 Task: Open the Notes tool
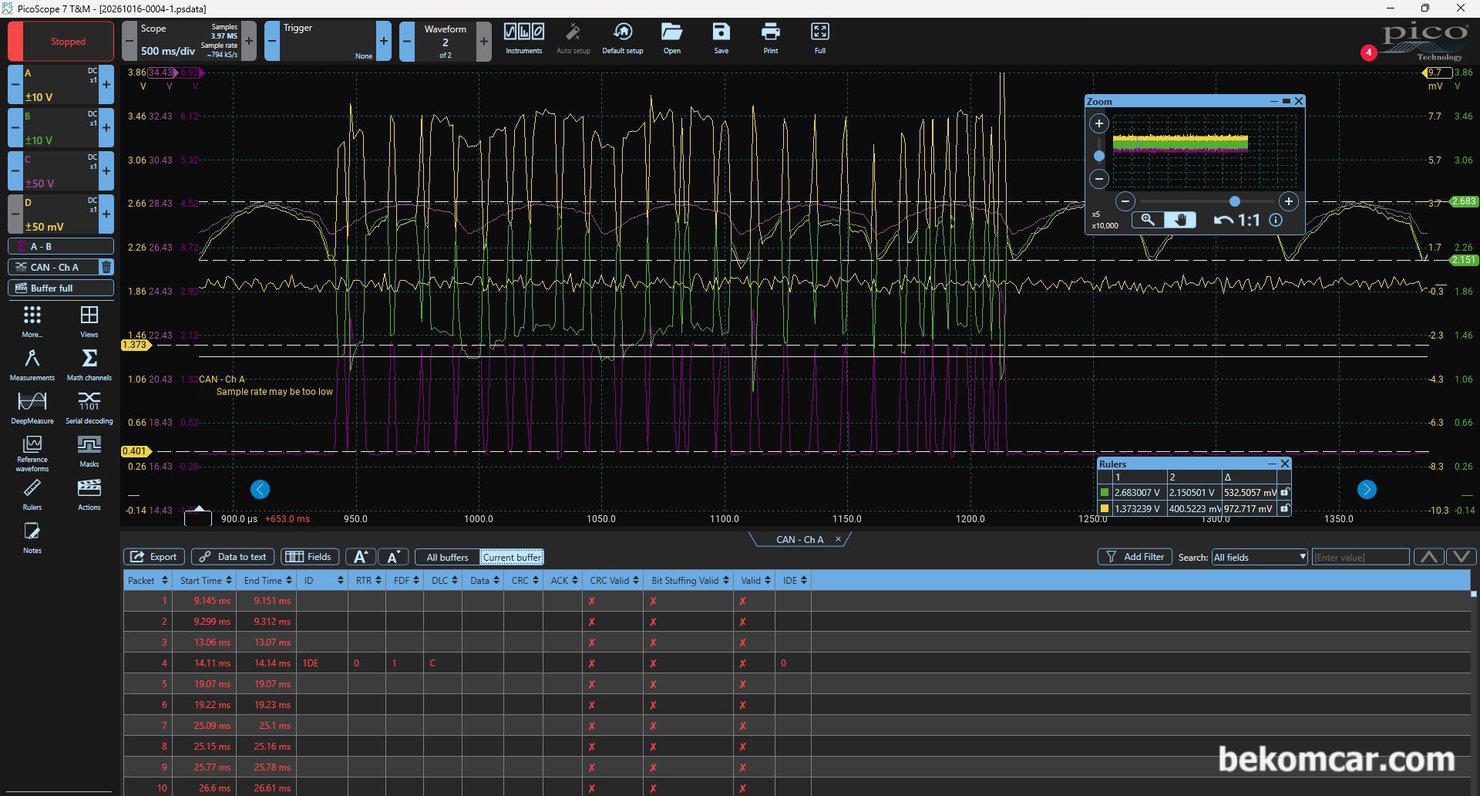(32, 537)
